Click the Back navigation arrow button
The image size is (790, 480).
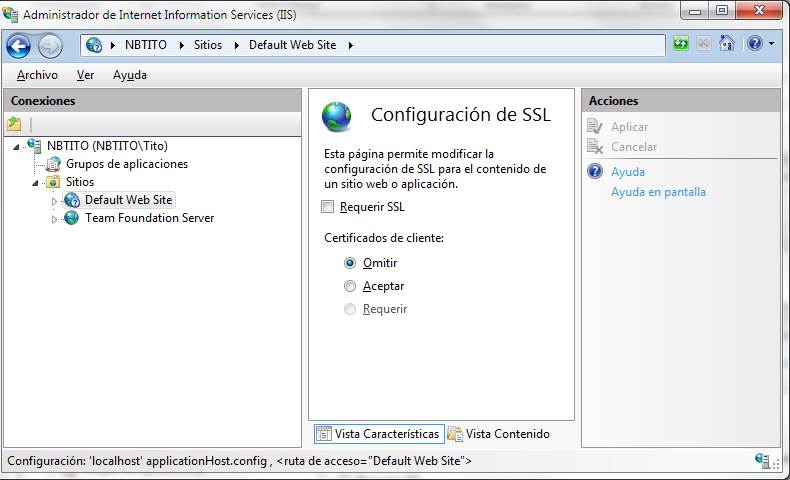pyautogui.click(x=18, y=45)
